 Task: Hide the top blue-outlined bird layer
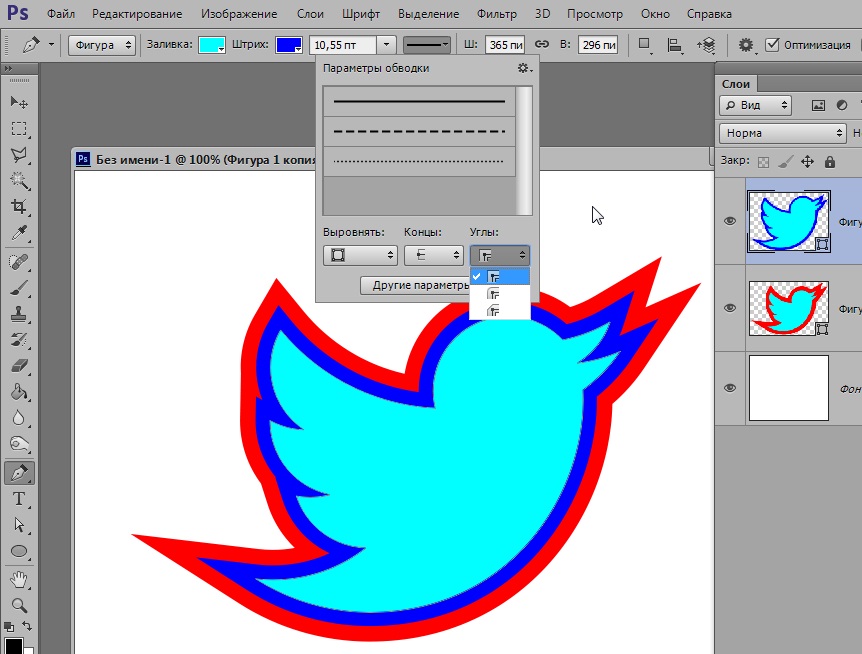730,221
